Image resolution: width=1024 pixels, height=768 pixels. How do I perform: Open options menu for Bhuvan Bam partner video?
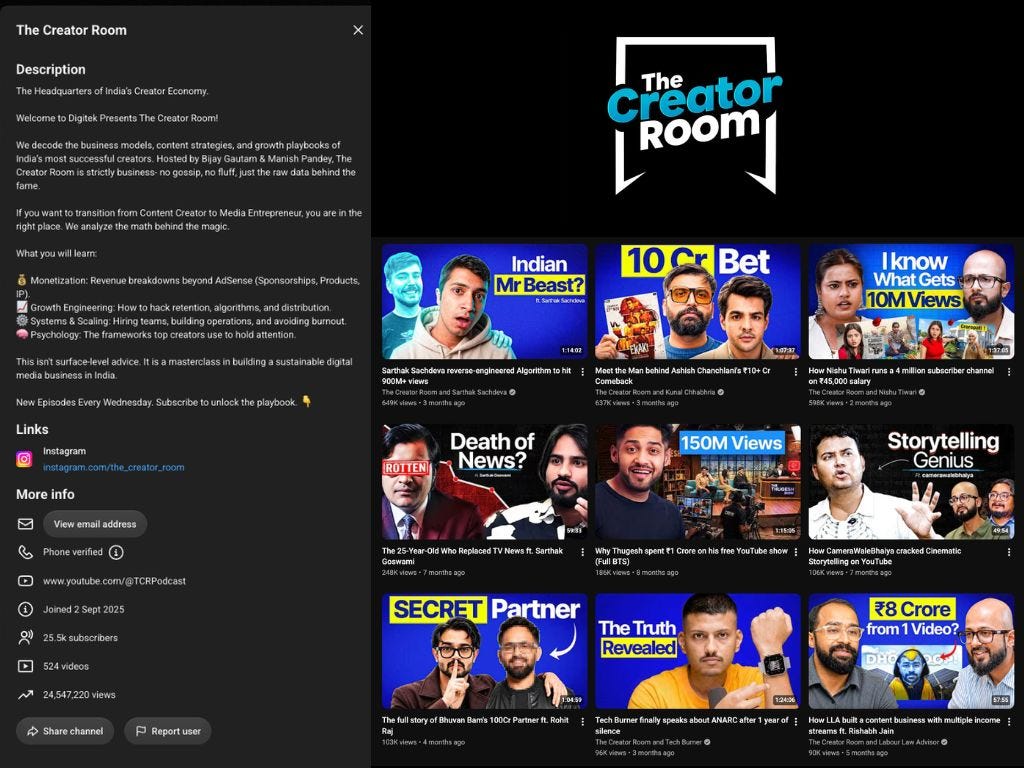[x=583, y=722]
